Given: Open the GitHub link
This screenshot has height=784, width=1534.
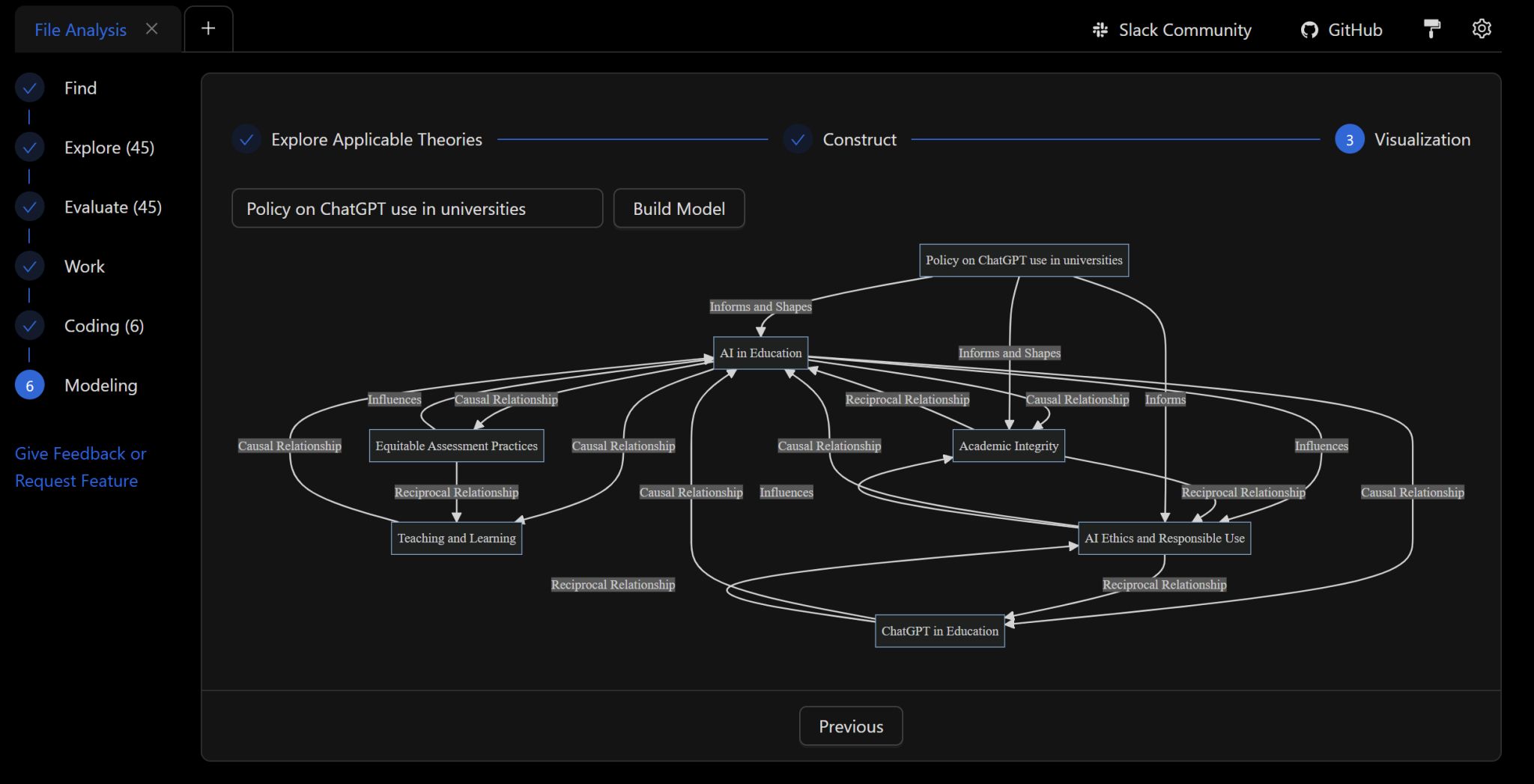Looking at the screenshot, I should click(1342, 30).
